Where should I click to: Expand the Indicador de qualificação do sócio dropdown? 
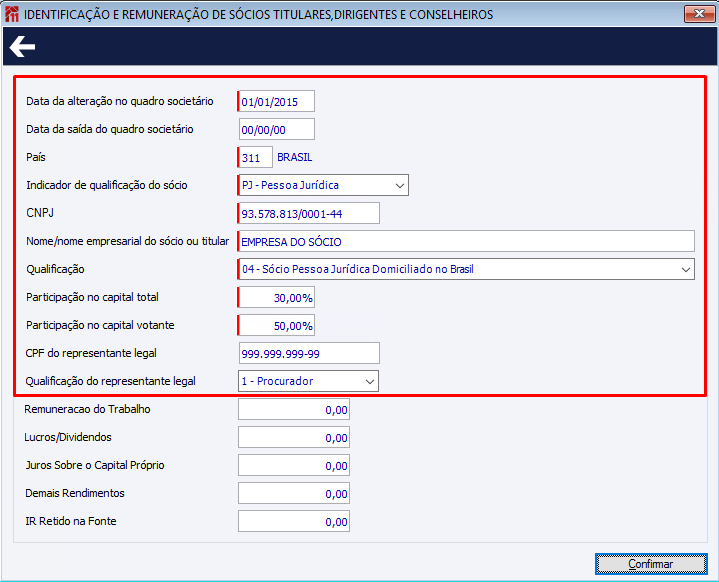(x=399, y=185)
